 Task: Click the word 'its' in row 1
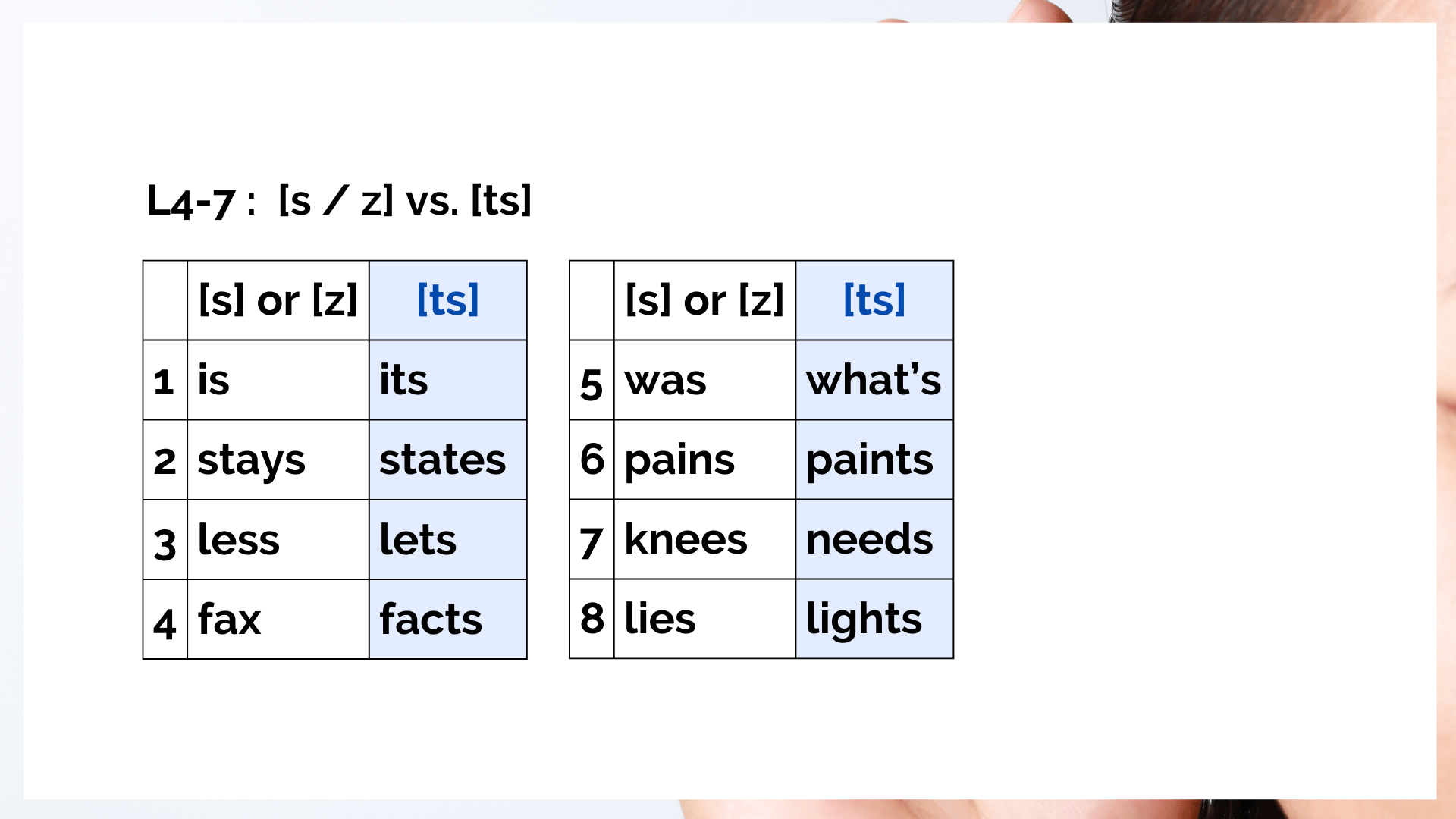pyautogui.click(x=403, y=379)
